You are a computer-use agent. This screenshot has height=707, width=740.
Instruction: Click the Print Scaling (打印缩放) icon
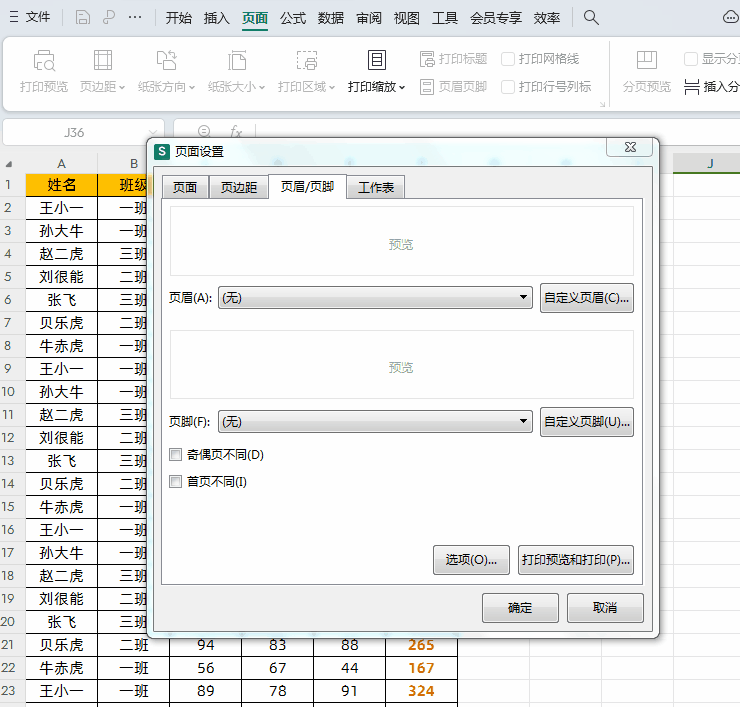(376, 61)
